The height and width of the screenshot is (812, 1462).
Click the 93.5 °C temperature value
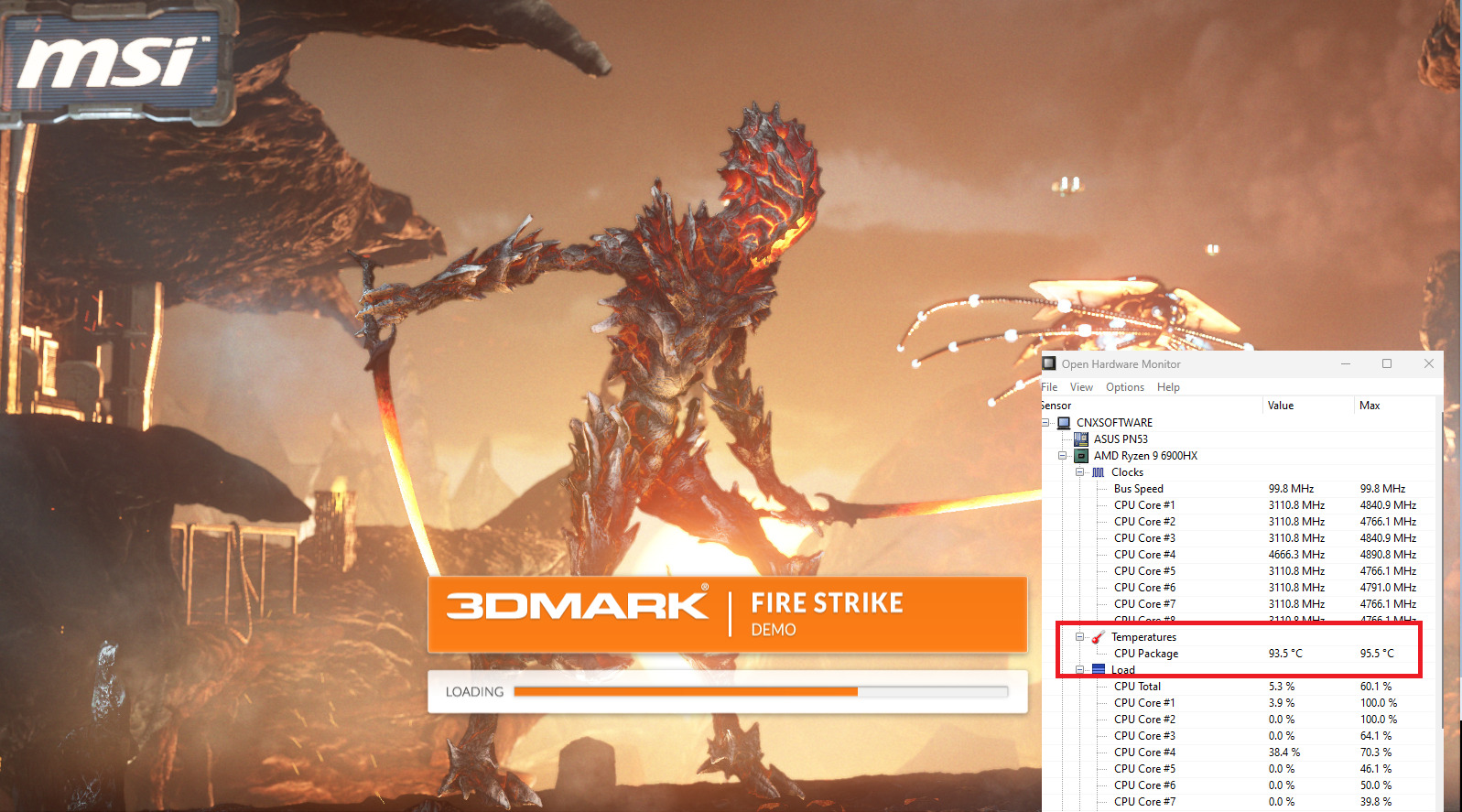click(x=1285, y=654)
